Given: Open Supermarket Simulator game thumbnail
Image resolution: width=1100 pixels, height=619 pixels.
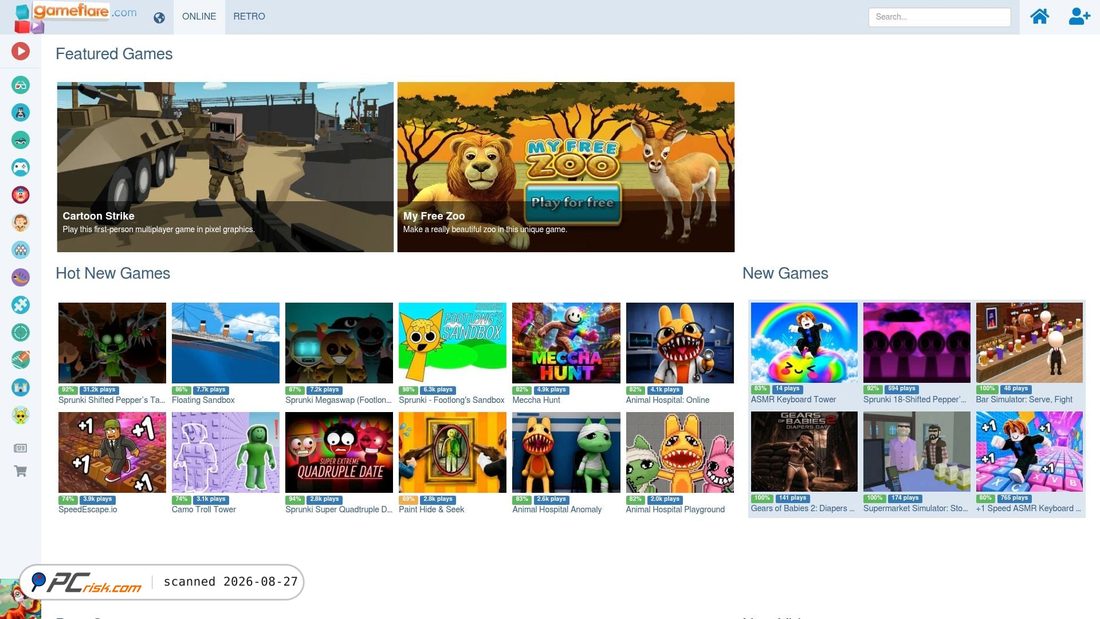Looking at the screenshot, I should (917, 451).
